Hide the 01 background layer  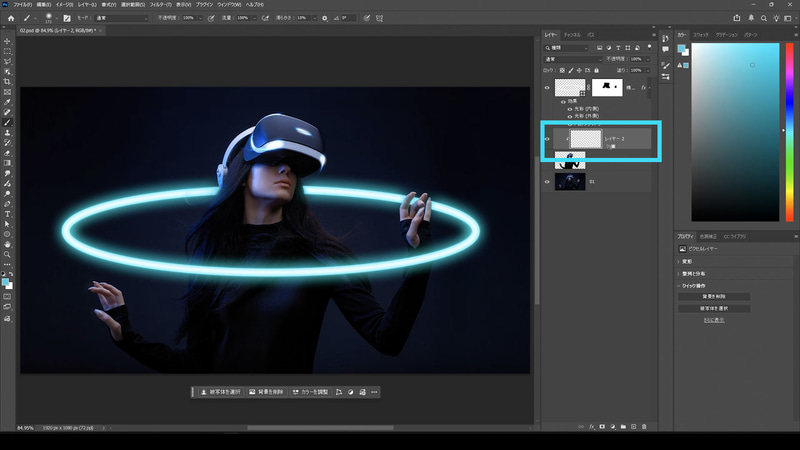pyautogui.click(x=547, y=181)
